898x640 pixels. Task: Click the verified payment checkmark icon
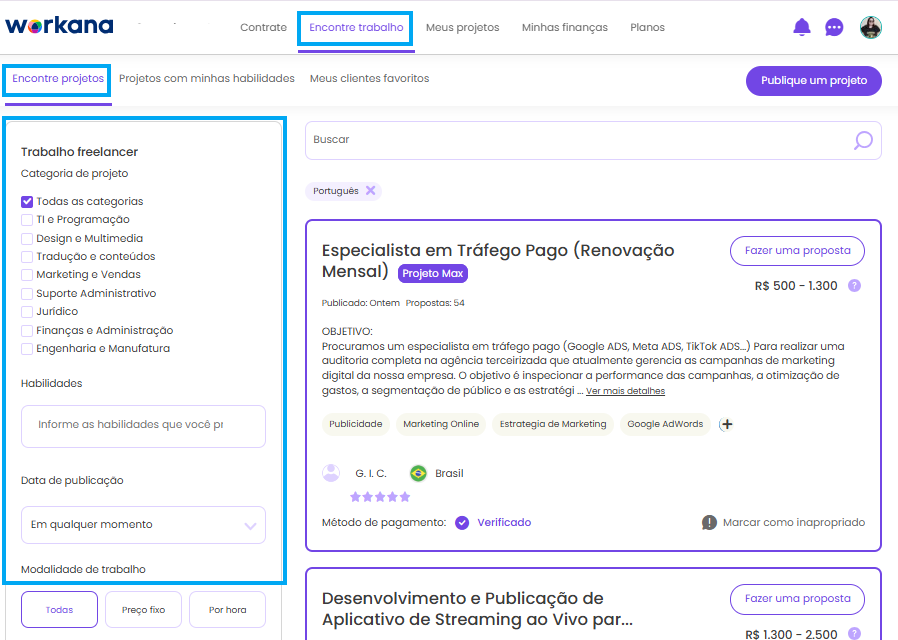pyautogui.click(x=462, y=523)
